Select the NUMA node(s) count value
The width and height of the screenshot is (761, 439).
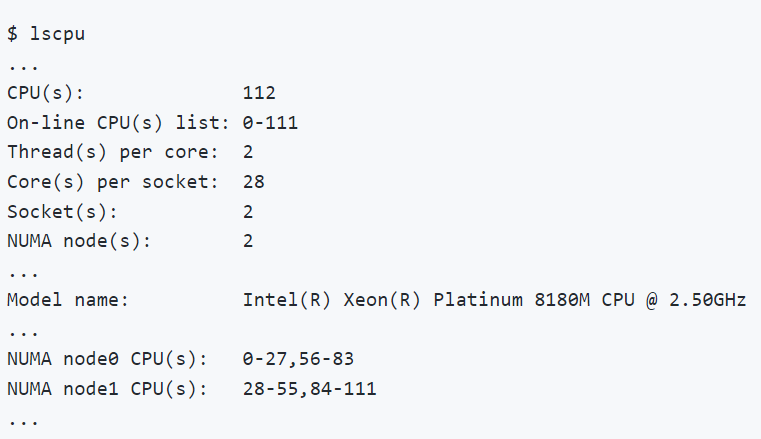click(x=248, y=241)
